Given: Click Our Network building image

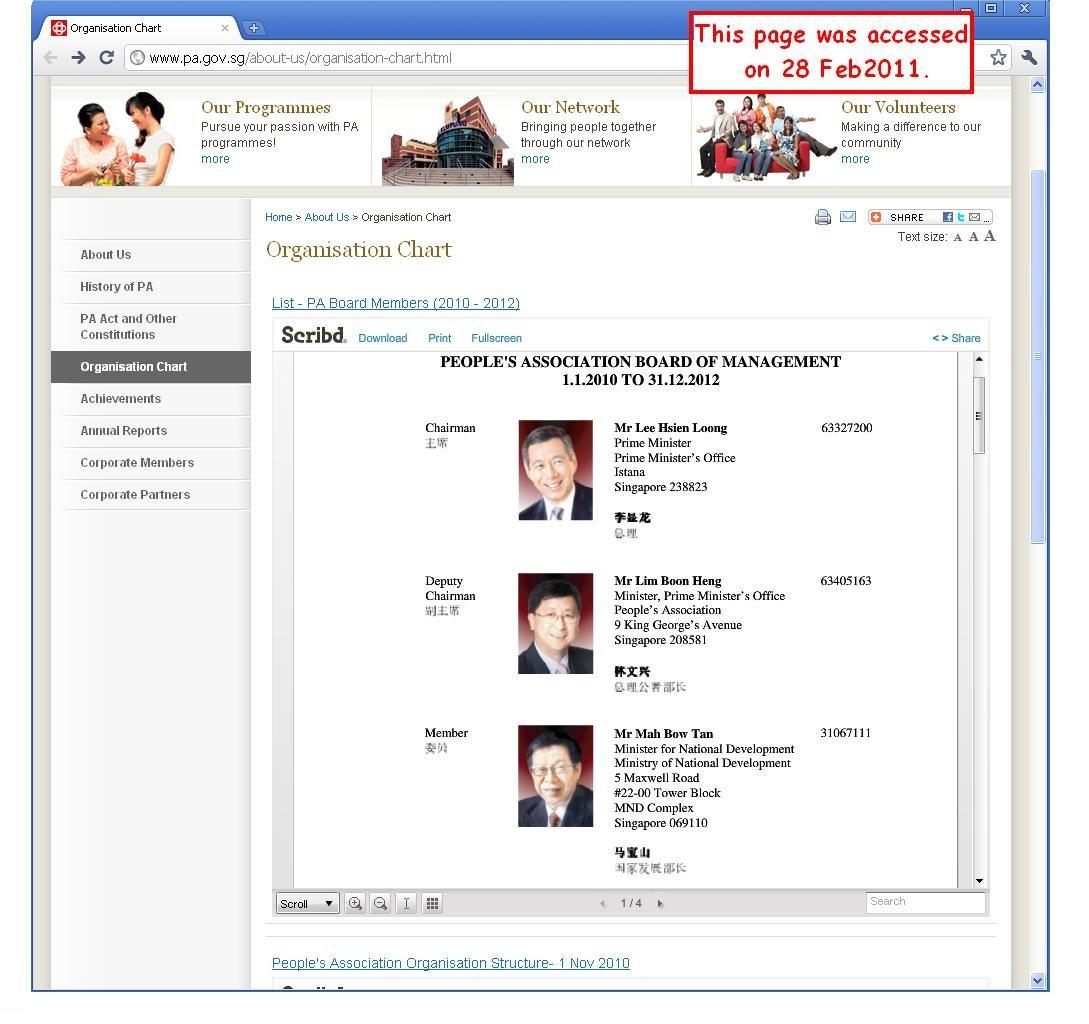Looking at the screenshot, I should [448, 141].
